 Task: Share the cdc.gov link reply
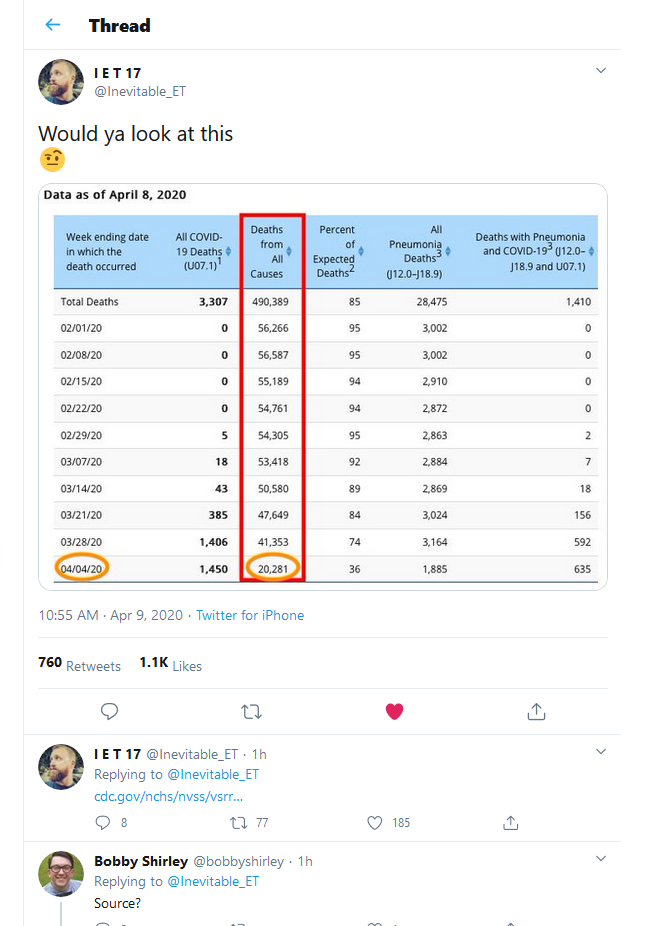point(511,823)
